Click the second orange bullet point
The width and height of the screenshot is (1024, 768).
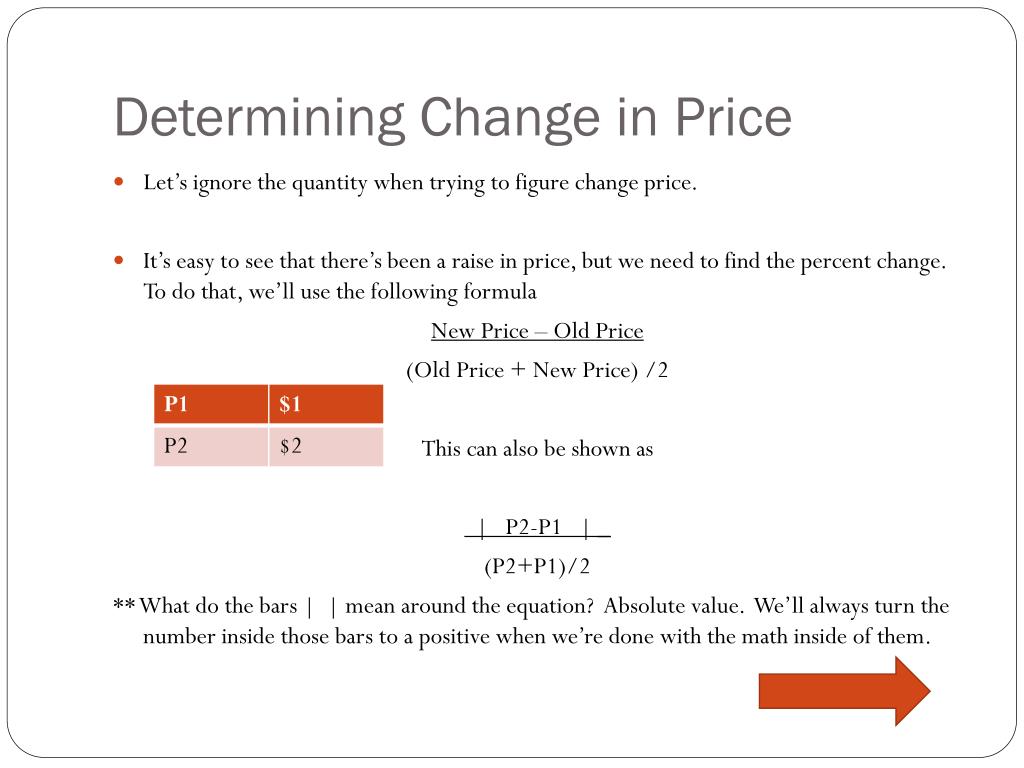[119, 261]
